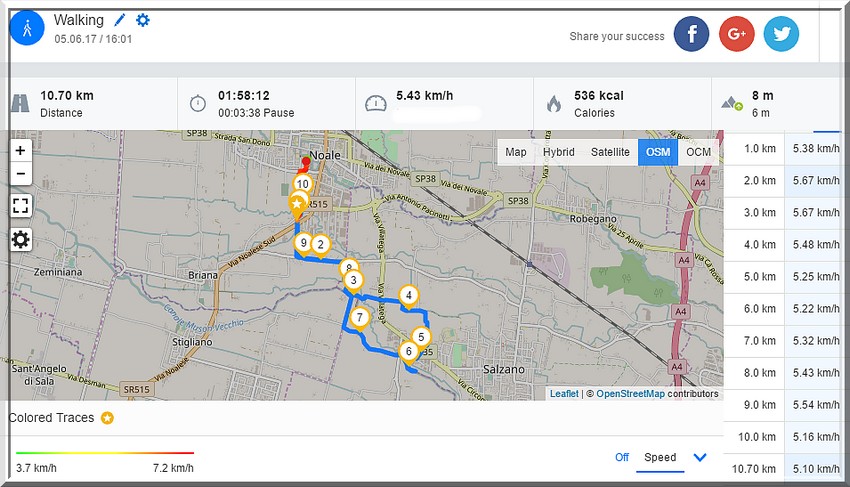
Task: Click the star start marker on map
Action: pos(297,204)
